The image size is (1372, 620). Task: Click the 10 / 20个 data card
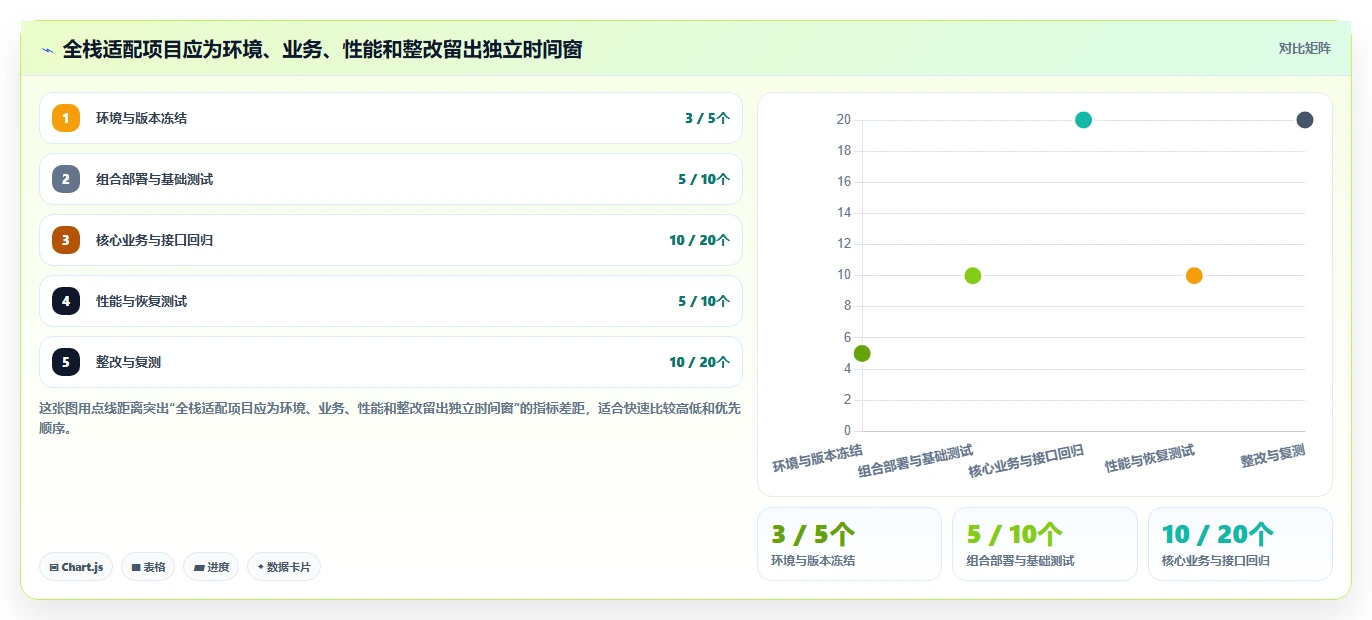(x=1240, y=544)
